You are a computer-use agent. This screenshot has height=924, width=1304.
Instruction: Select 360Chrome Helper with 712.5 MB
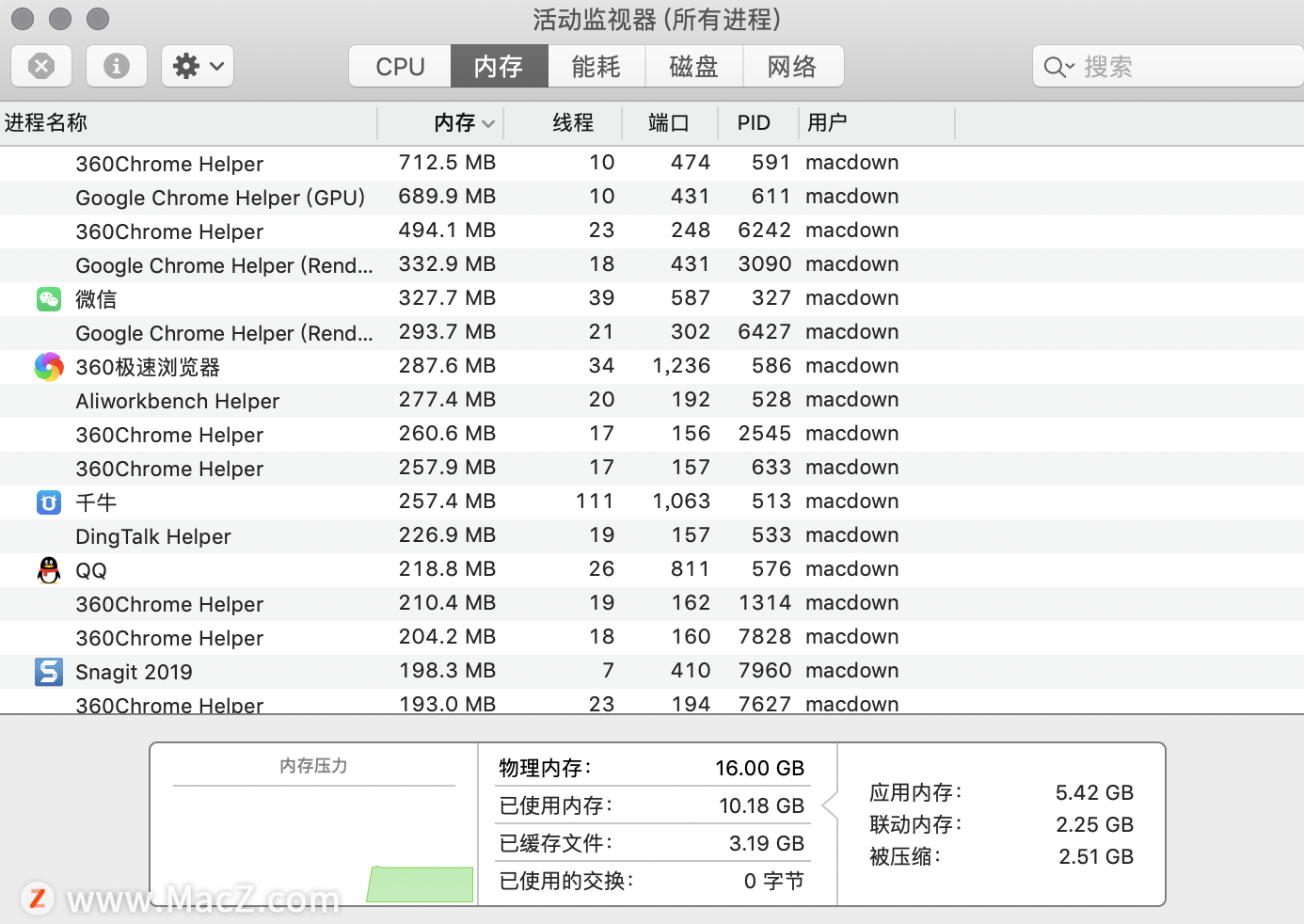pos(652,164)
